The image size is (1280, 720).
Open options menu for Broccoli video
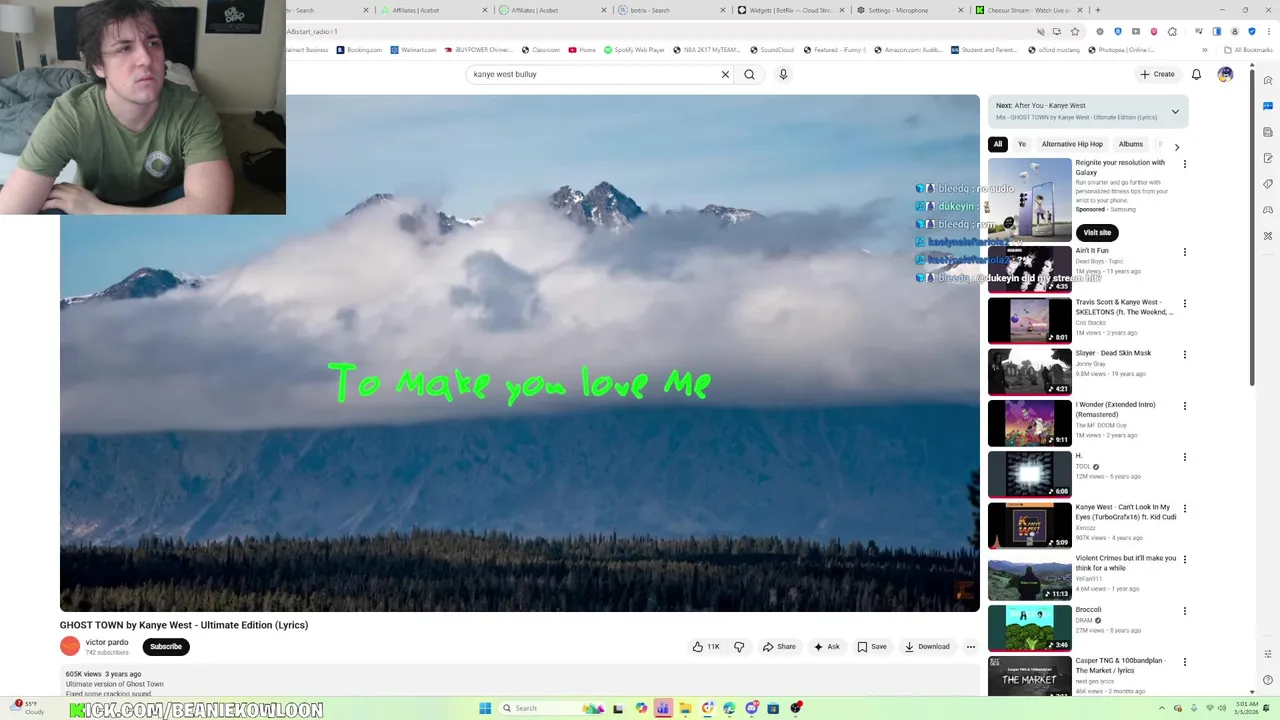pyautogui.click(x=1185, y=610)
